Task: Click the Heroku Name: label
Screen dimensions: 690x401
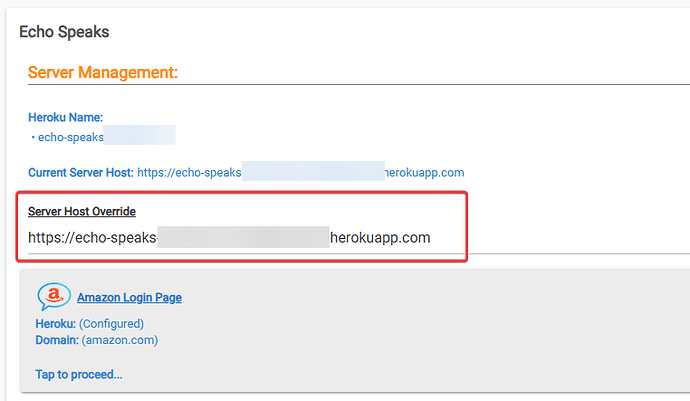Action: click(x=66, y=118)
